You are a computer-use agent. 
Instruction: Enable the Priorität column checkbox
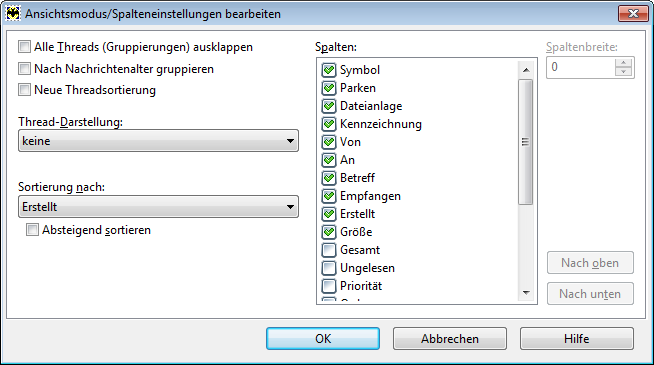(x=329, y=286)
